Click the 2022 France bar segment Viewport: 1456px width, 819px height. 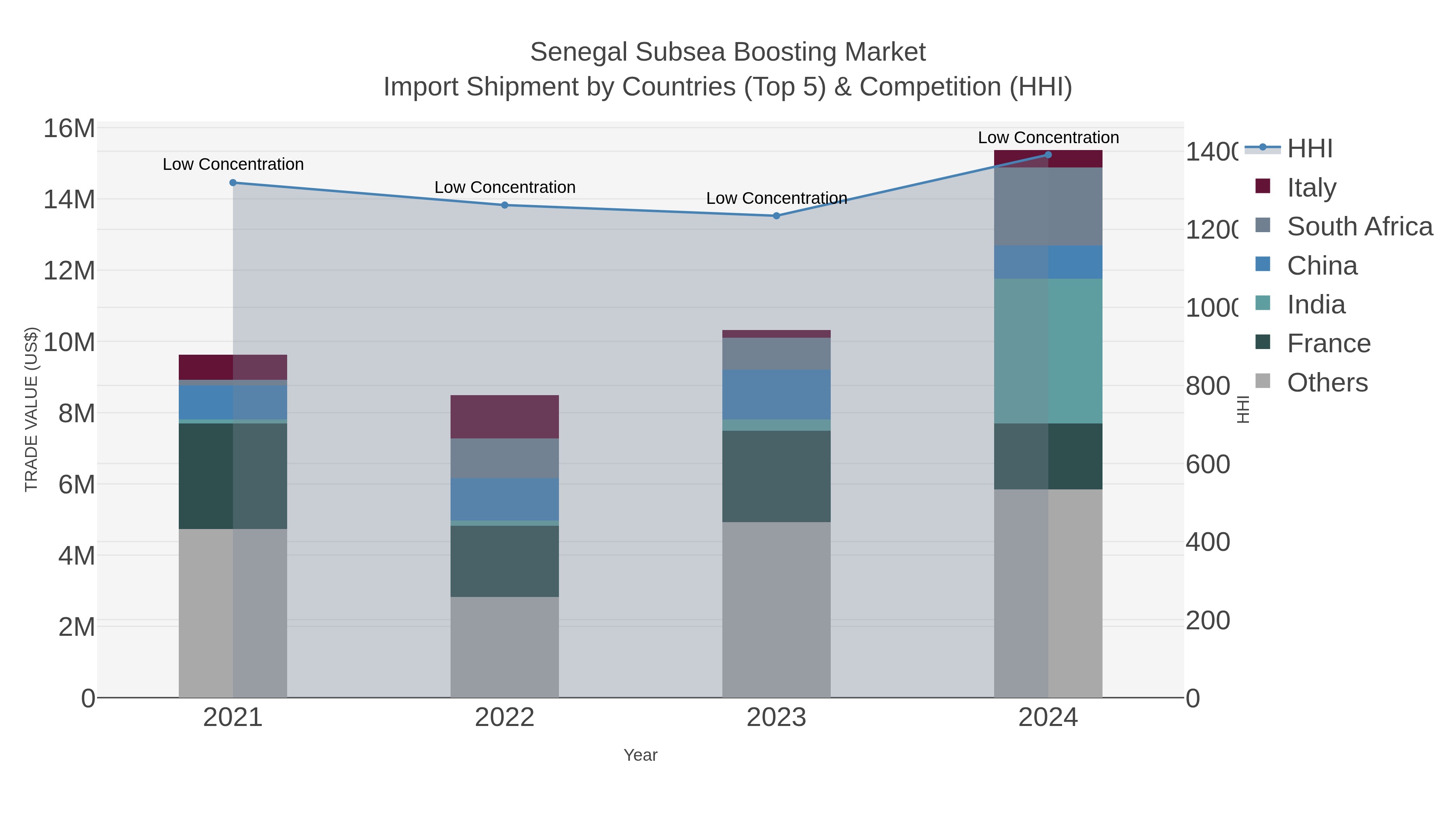505,561
